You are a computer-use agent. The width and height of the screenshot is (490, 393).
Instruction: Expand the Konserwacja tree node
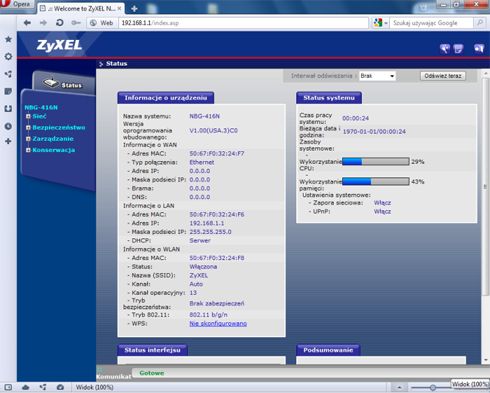click(x=28, y=150)
